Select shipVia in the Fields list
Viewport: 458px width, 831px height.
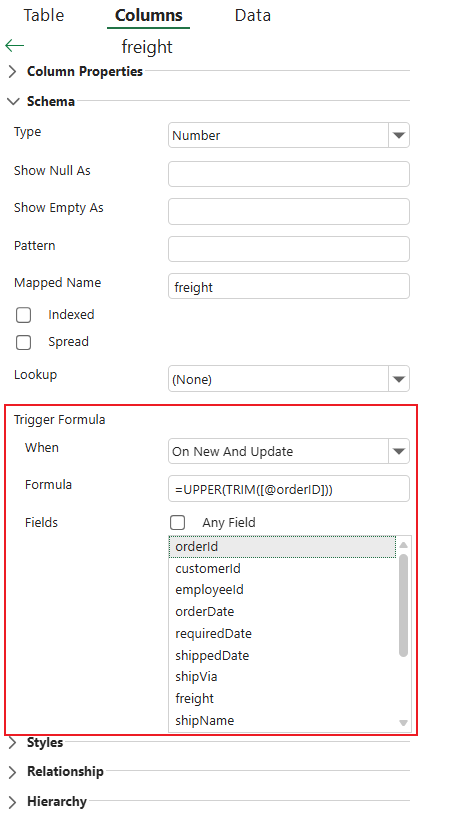click(283, 677)
